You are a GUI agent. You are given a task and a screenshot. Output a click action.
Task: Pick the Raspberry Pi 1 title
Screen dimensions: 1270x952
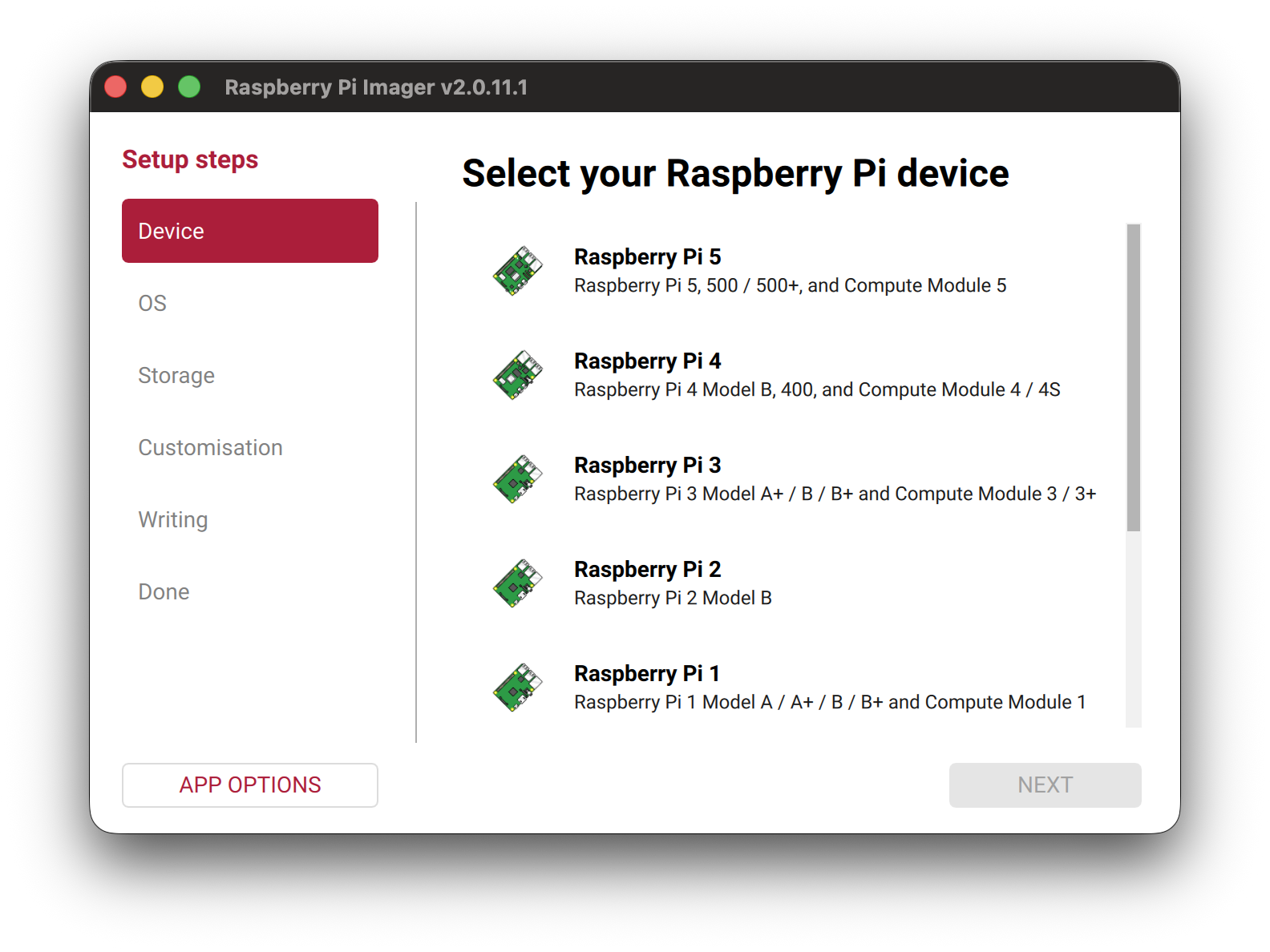pyautogui.click(x=647, y=673)
